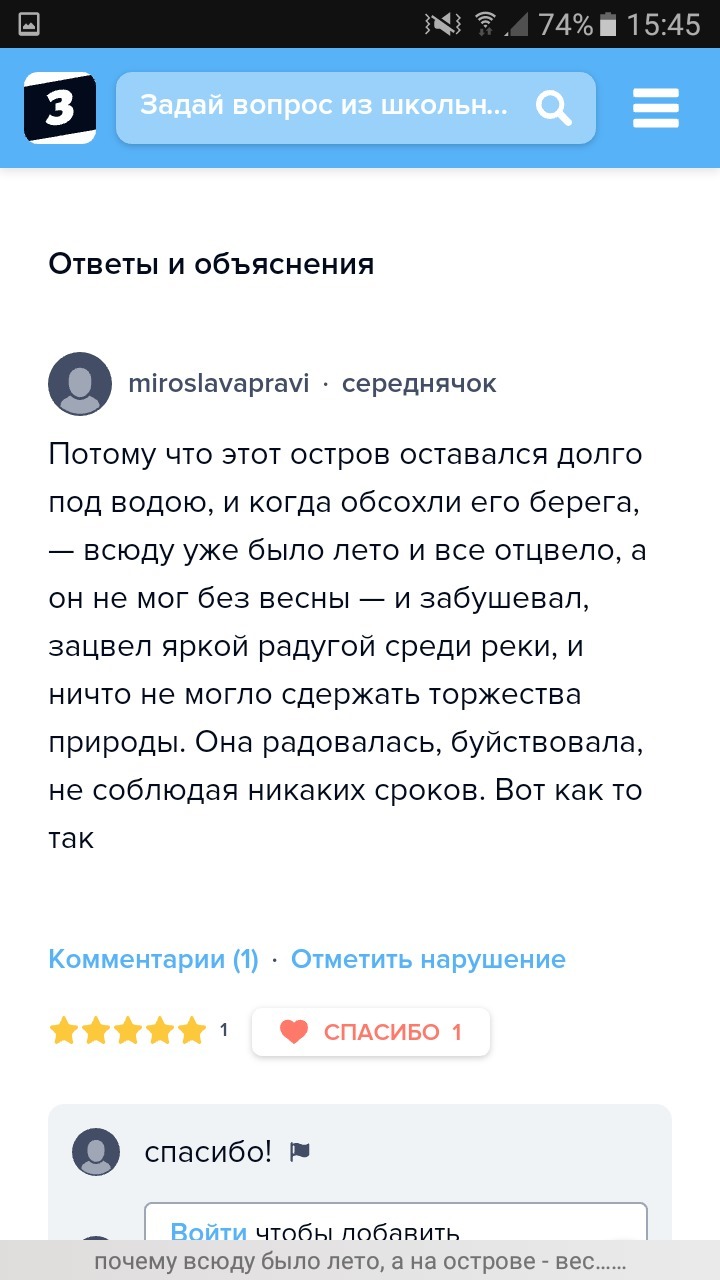Image resolution: width=720 pixels, height=1280 pixels.
Task: Tap the Wi-Fi status icon
Action: [485, 24]
